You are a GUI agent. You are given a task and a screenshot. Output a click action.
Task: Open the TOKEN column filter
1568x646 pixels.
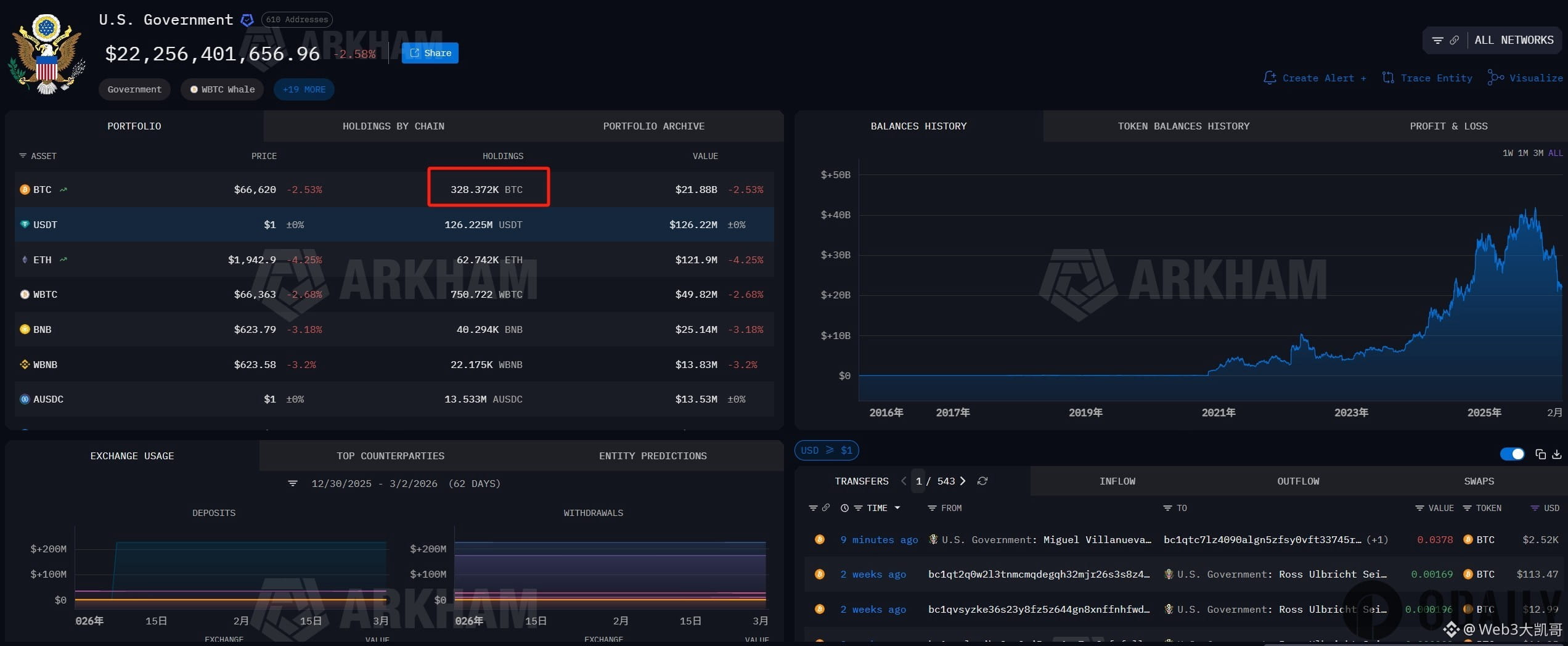[1468, 509]
